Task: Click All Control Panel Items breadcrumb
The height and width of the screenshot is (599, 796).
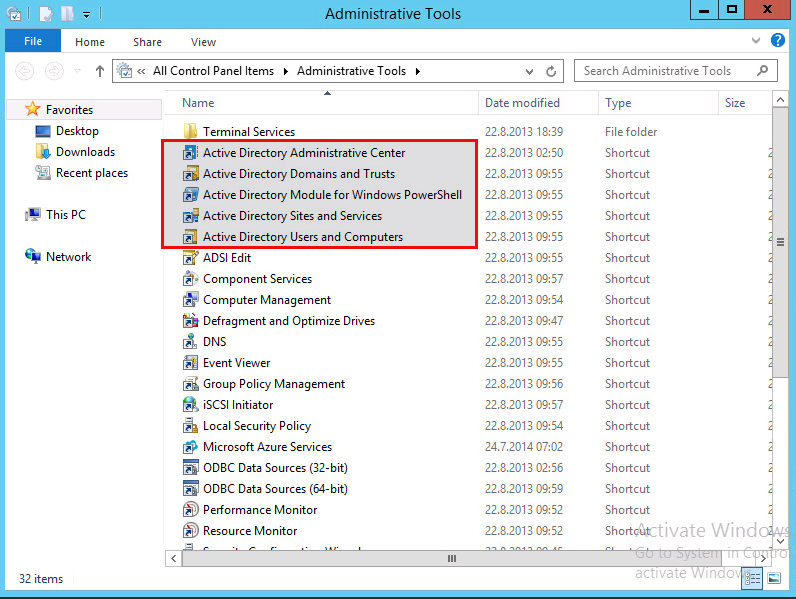Action: click(x=213, y=71)
